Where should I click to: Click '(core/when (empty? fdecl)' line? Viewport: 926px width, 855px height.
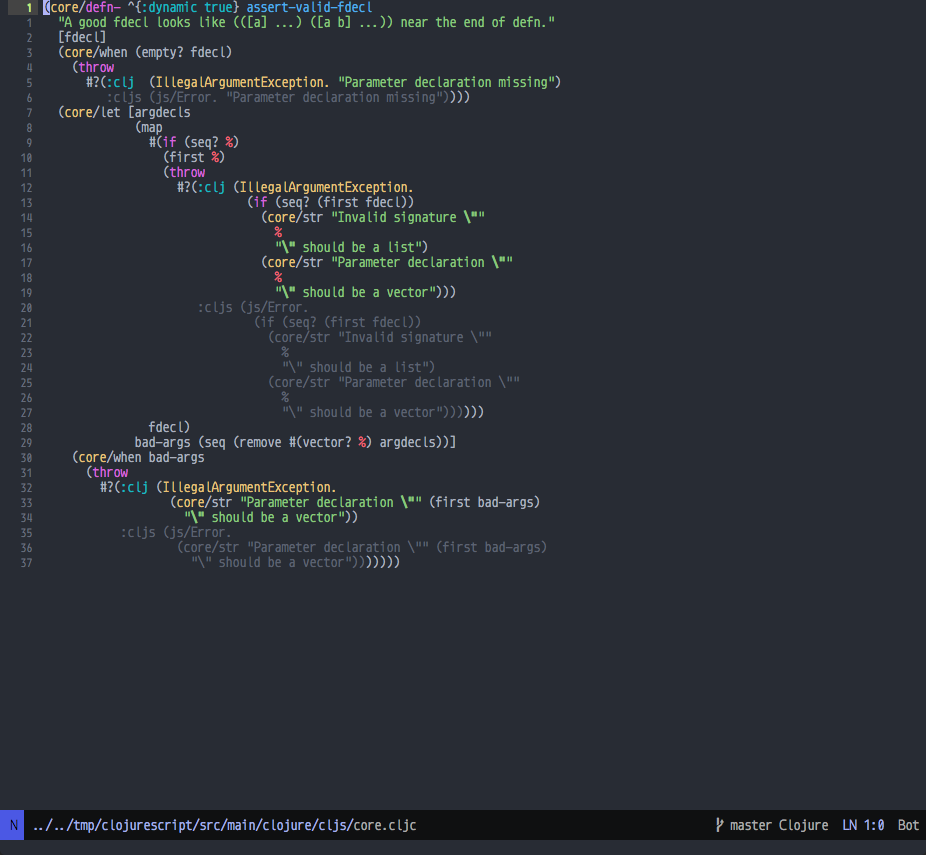(x=145, y=53)
